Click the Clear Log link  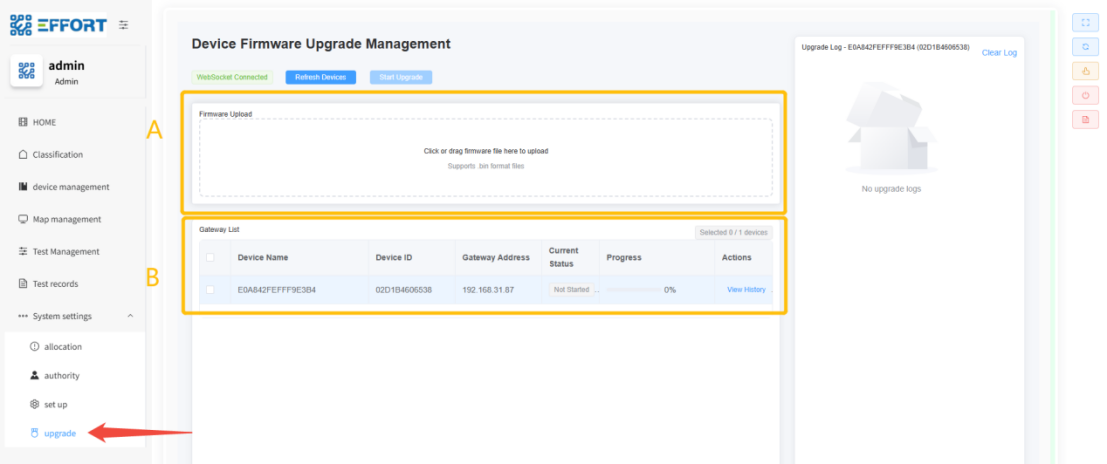click(x=999, y=52)
